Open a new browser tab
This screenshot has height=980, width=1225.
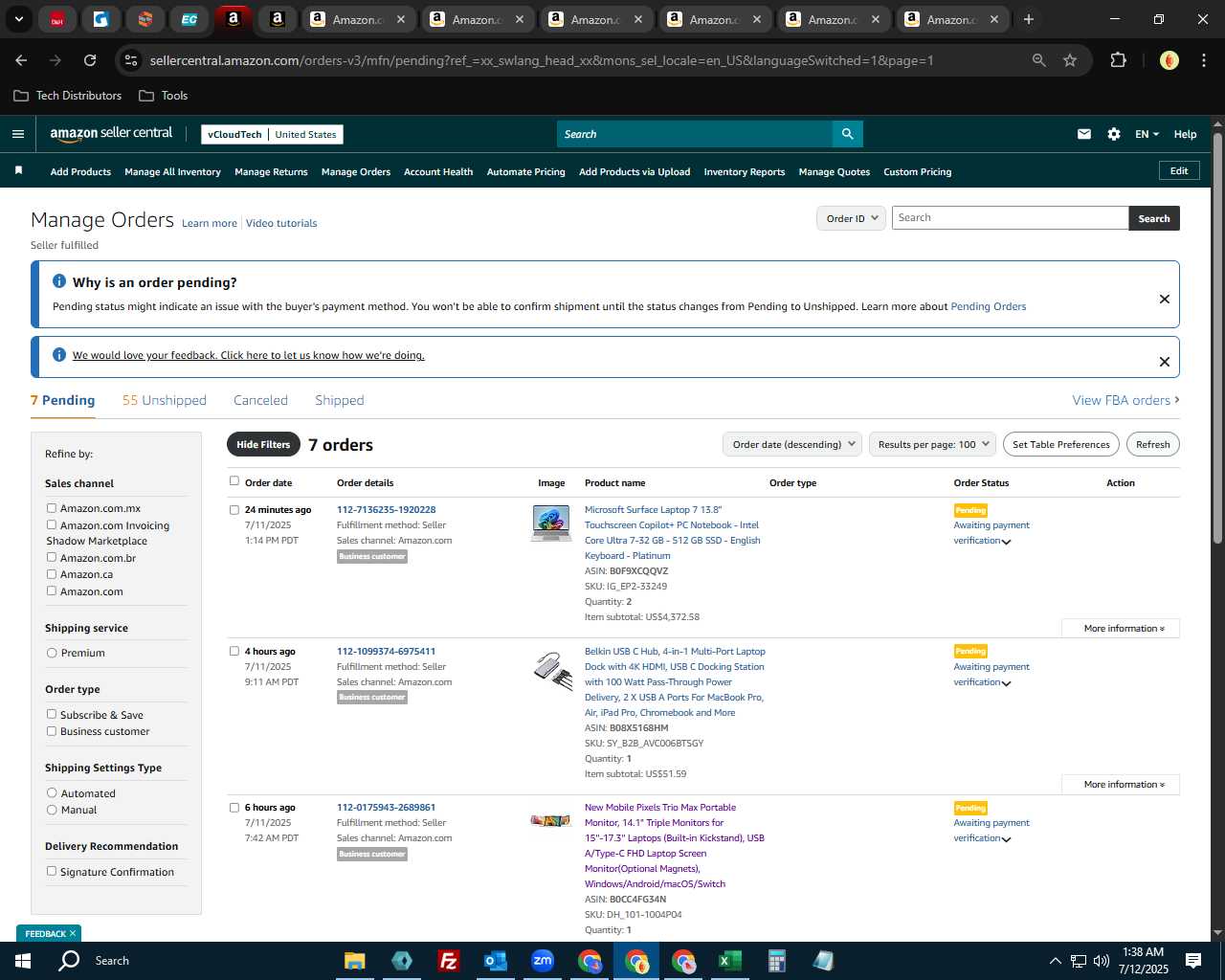pos(1029,19)
